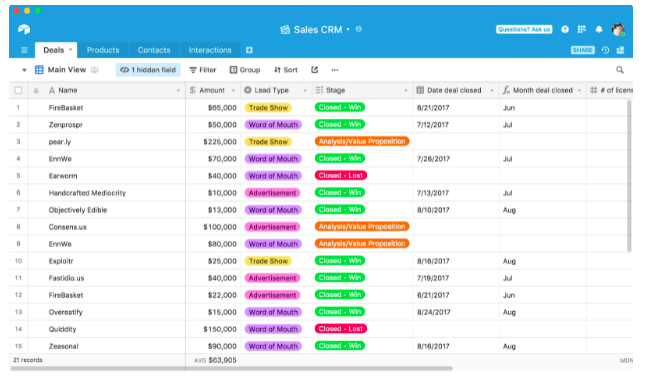Click the 21 records count
Viewport: 650px width, 390px height.
[x=28, y=360]
